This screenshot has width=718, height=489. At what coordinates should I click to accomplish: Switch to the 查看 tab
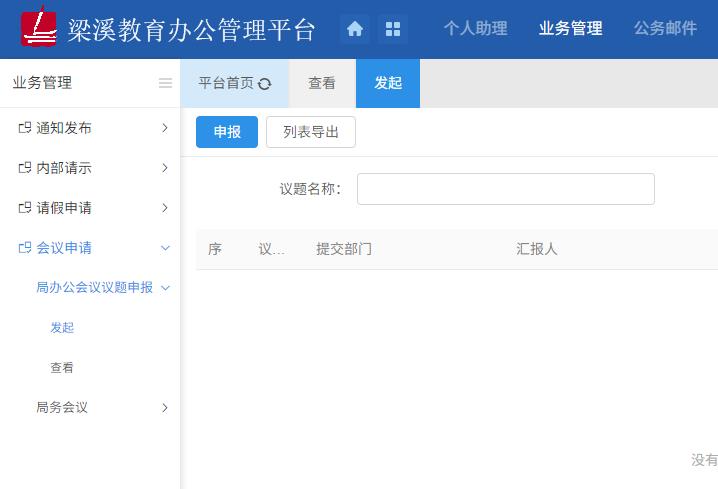(x=322, y=83)
